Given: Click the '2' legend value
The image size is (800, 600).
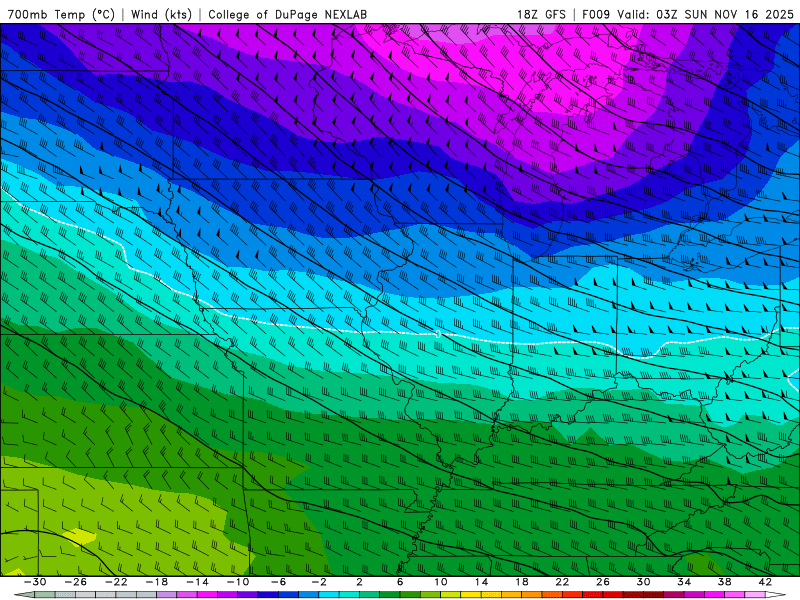Looking at the screenshot, I should (x=360, y=582).
